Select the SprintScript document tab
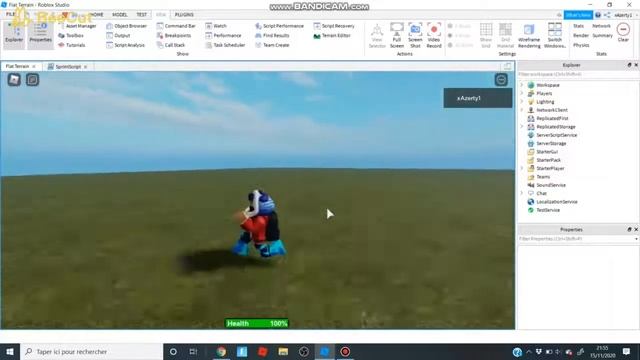Screen dimensions: 640x360 click(67, 67)
